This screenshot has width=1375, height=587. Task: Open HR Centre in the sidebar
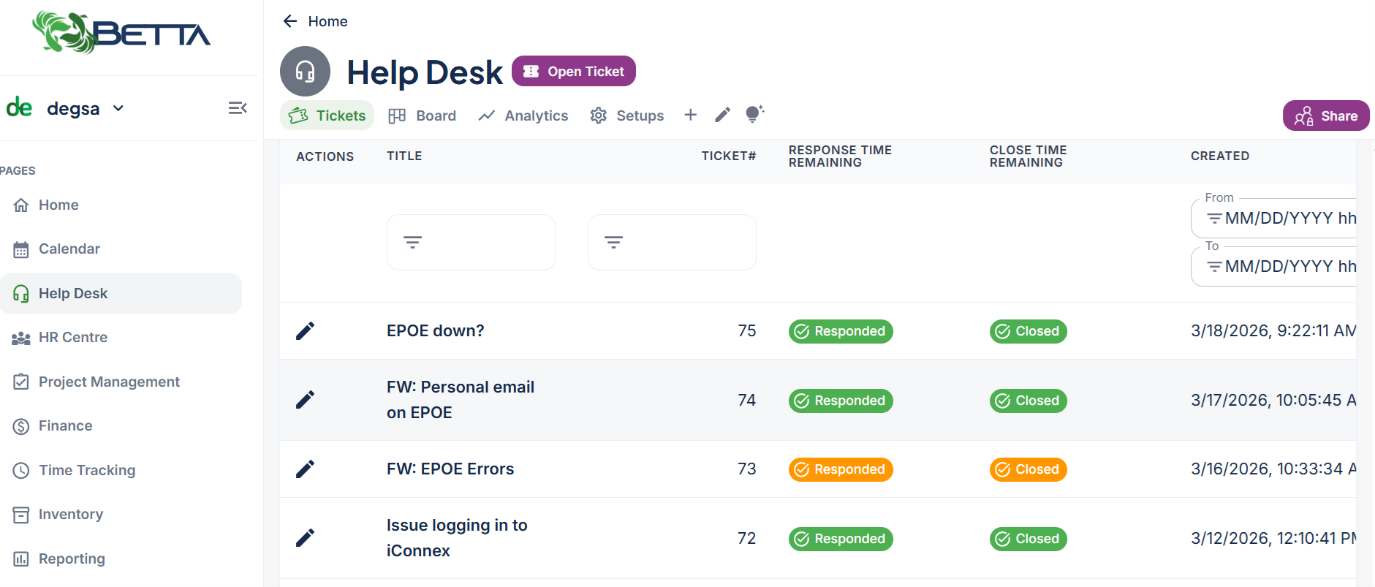(x=120, y=337)
